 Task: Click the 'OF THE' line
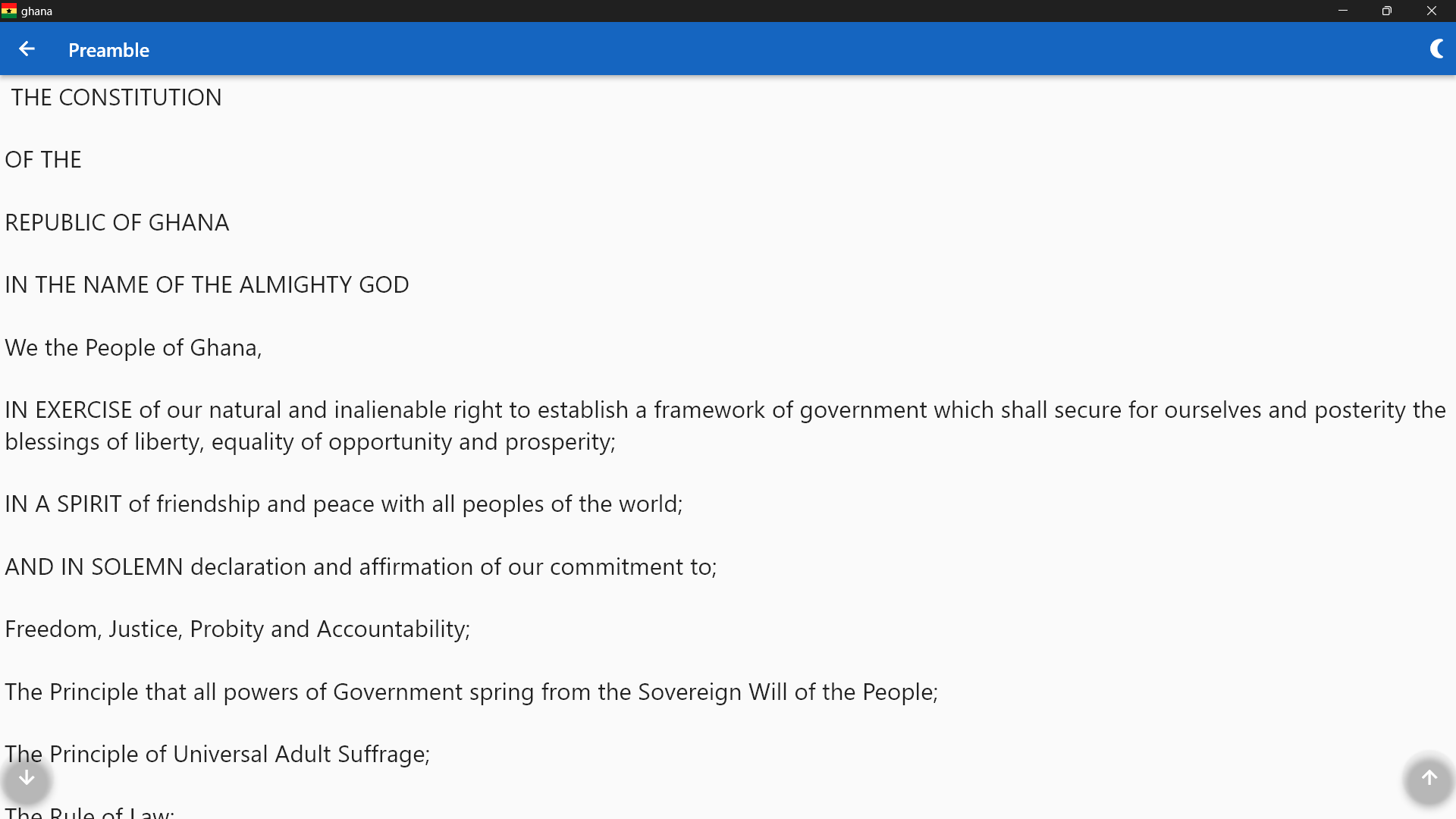[43, 160]
